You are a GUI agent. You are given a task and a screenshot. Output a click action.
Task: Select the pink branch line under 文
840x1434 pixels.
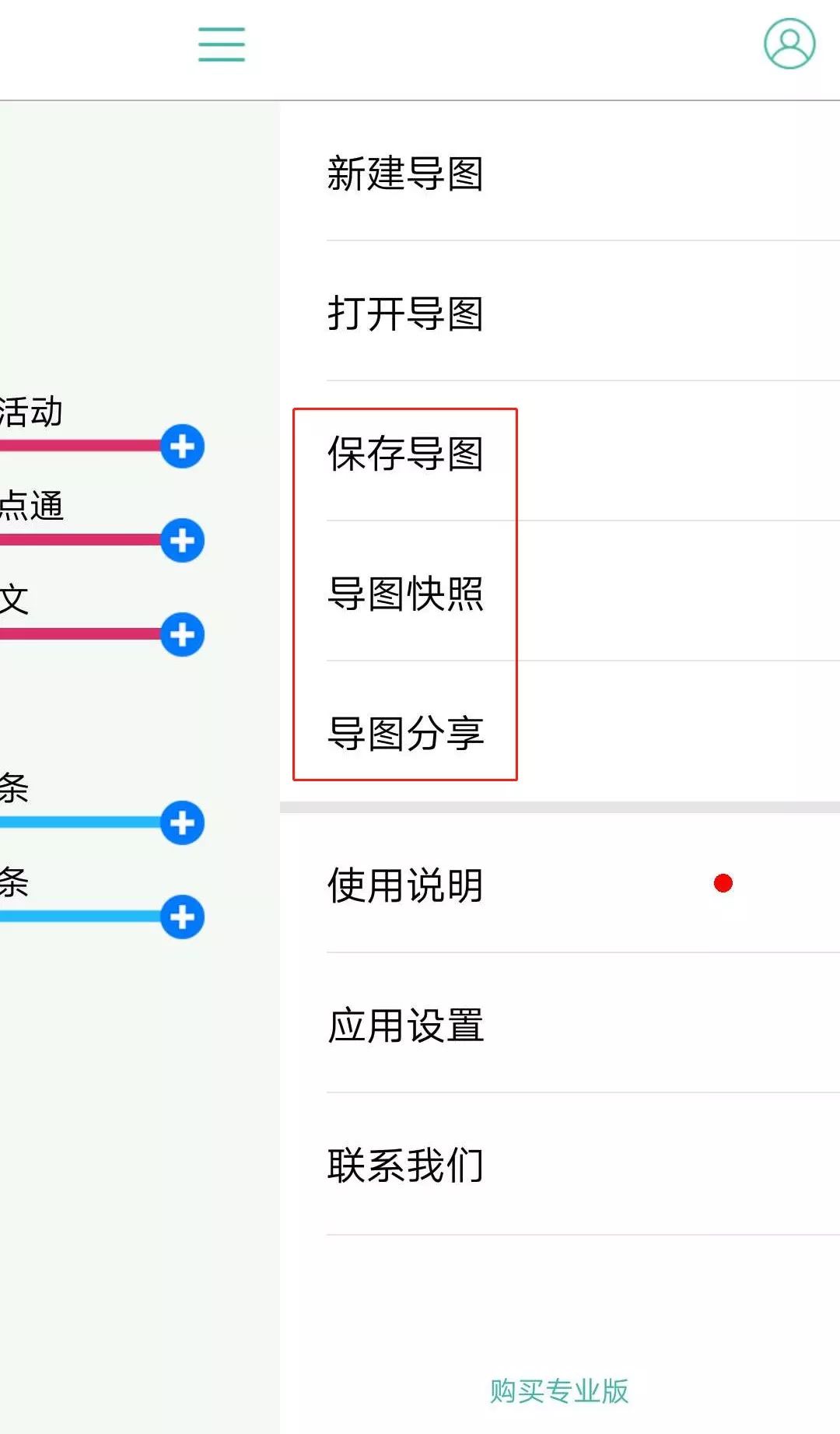pyautogui.click(x=81, y=634)
